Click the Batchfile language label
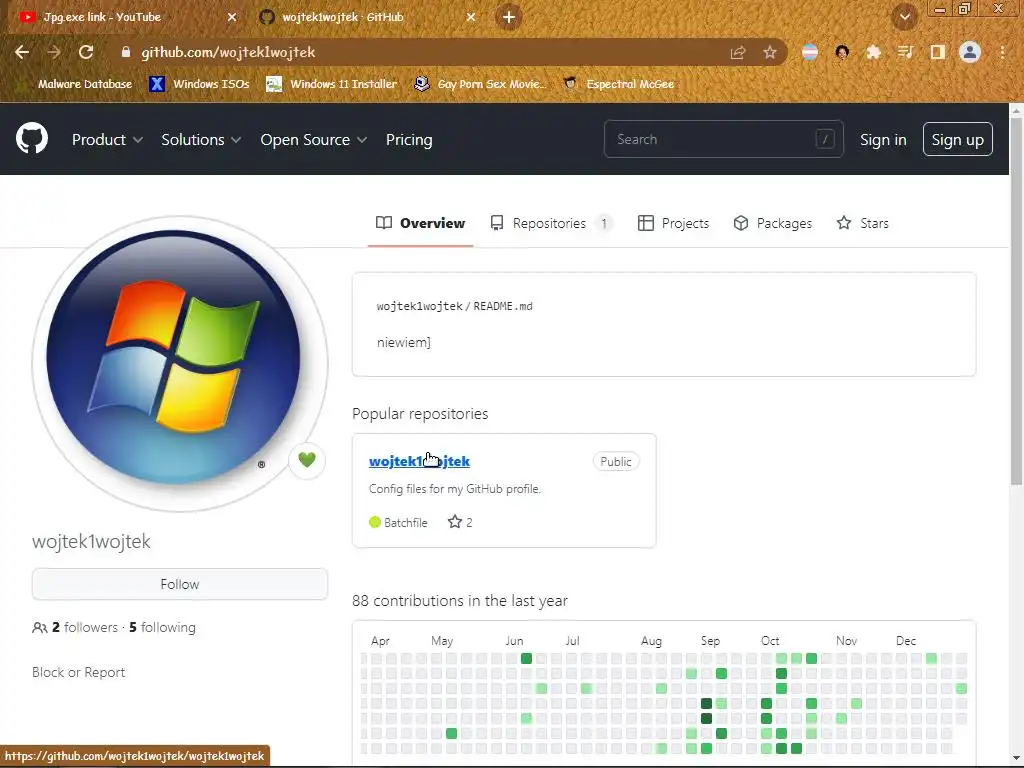Image resolution: width=1024 pixels, height=768 pixels. 398,522
